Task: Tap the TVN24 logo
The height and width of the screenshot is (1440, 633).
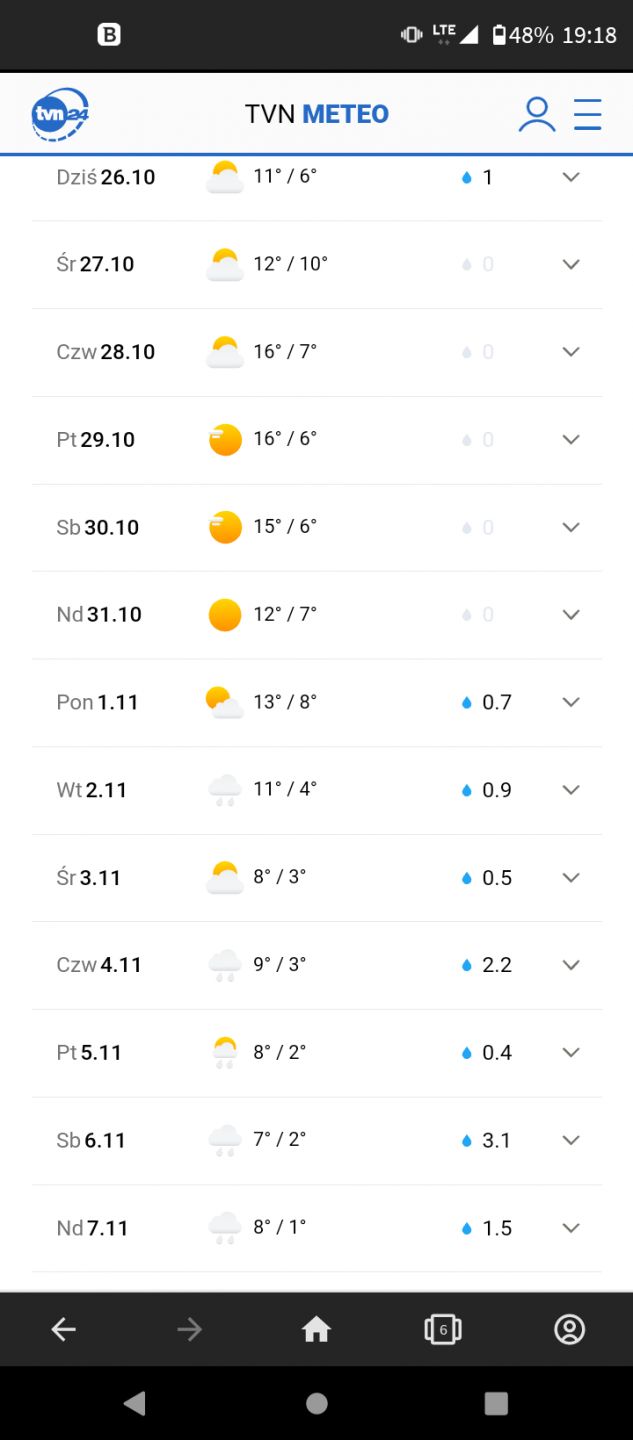Action: pyautogui.click(x=60, y=114)
